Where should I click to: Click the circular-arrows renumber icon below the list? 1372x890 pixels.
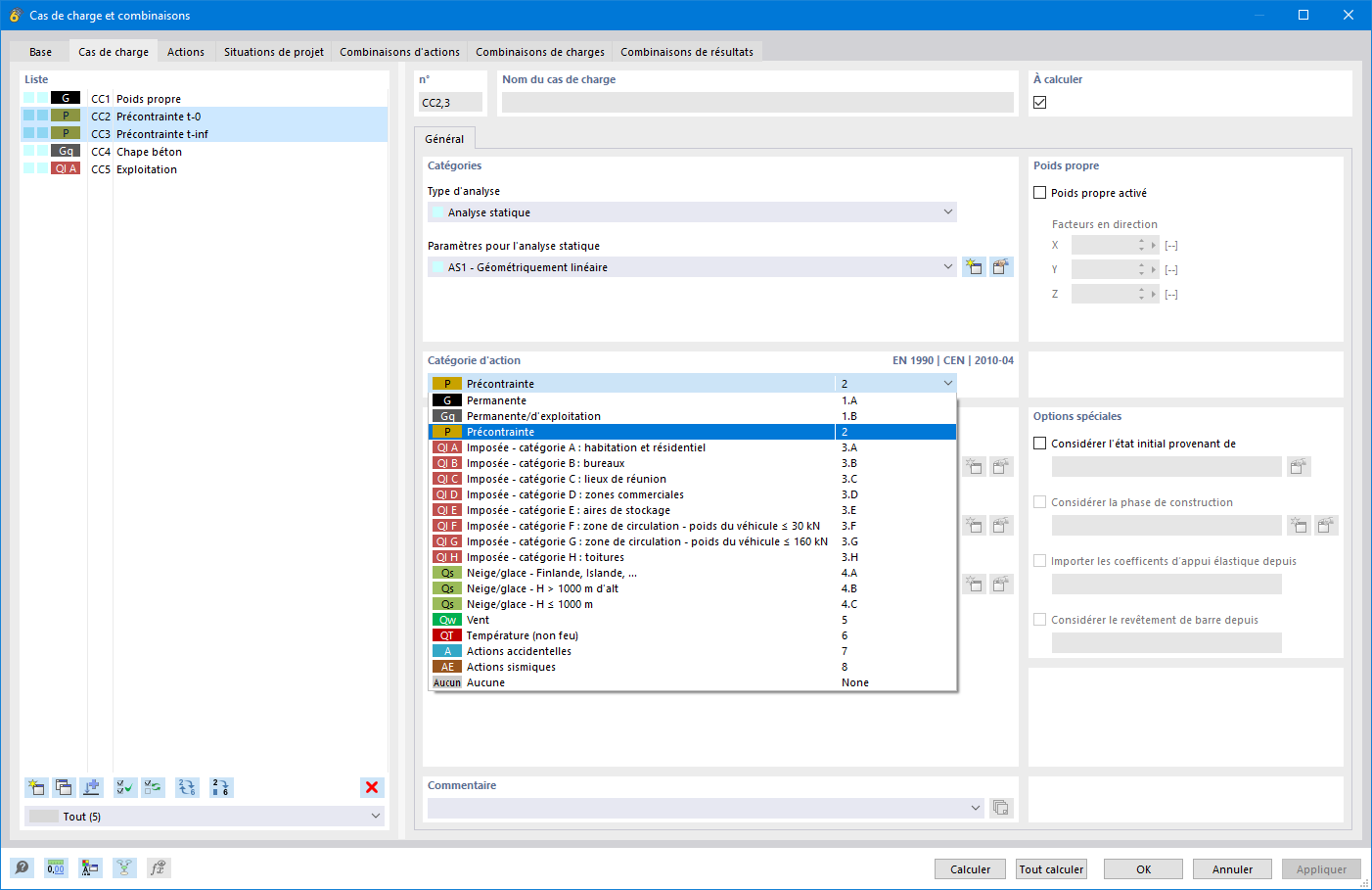(187, 787)
